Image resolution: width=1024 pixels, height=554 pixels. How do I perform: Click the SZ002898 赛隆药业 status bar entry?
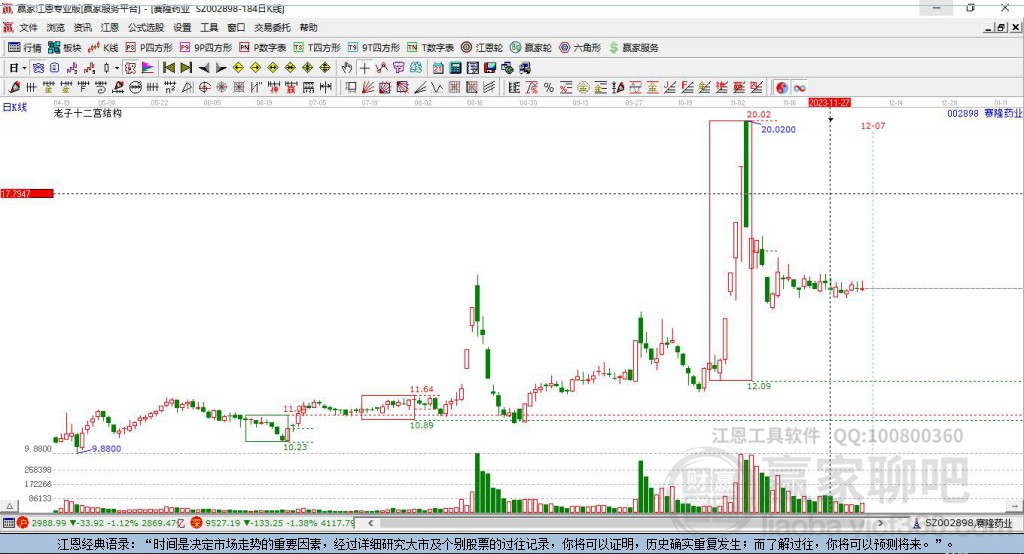963,523
